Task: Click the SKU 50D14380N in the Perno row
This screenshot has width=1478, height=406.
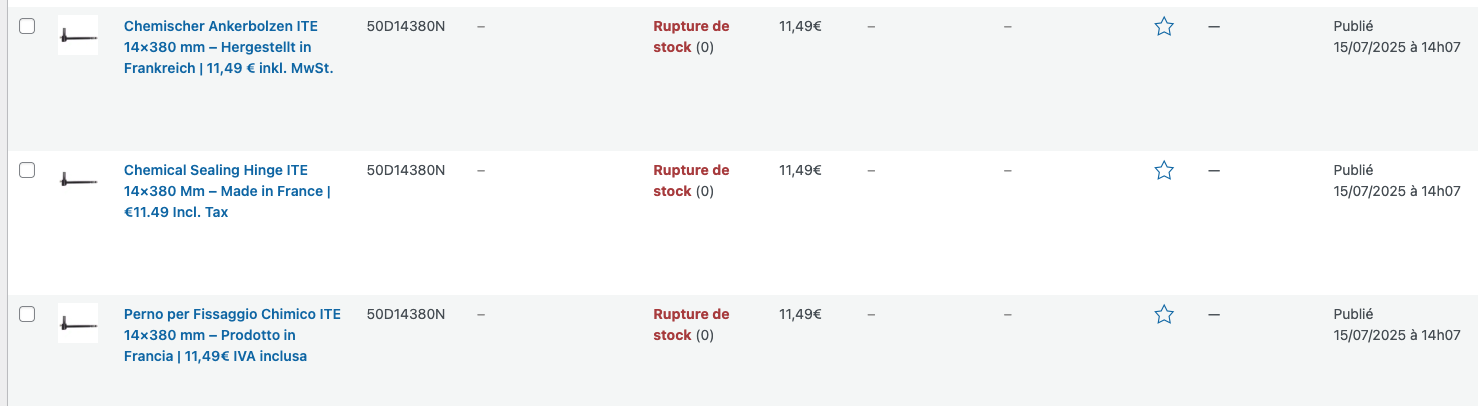Action: [406, 315]
